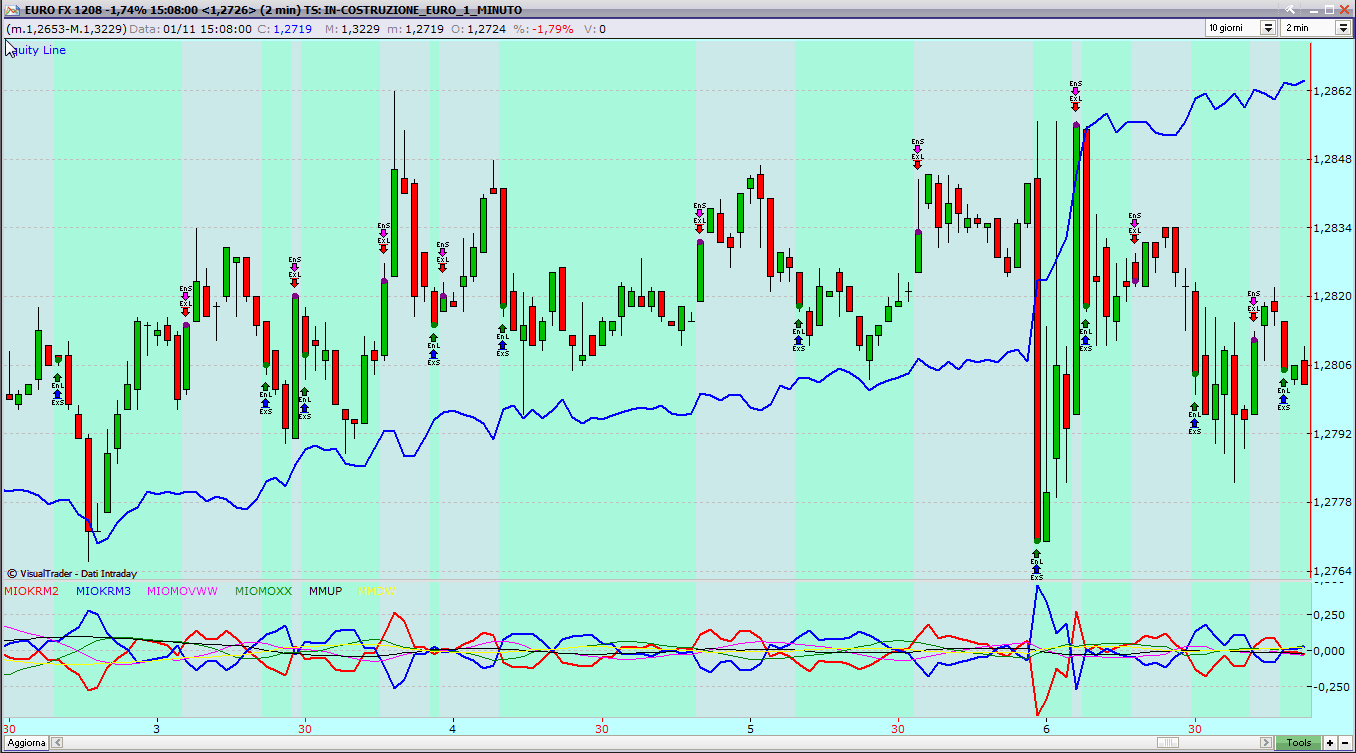Select the MIOMOXX indicator label
1356x753 pixels.
(x=263, y=591)
